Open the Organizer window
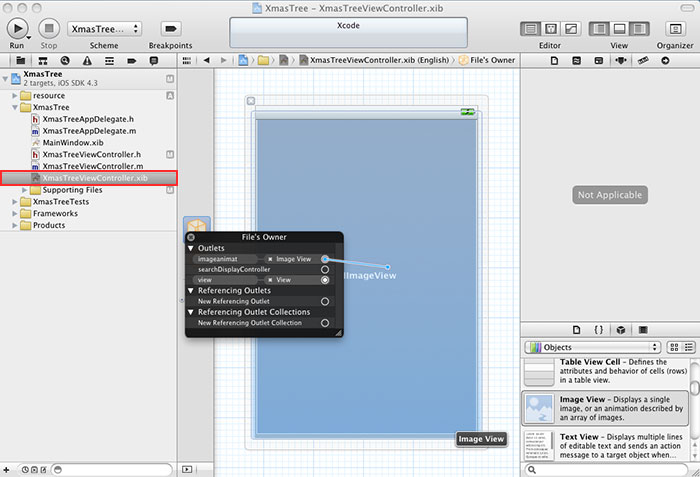700x477 pixels. click(675, 29)
